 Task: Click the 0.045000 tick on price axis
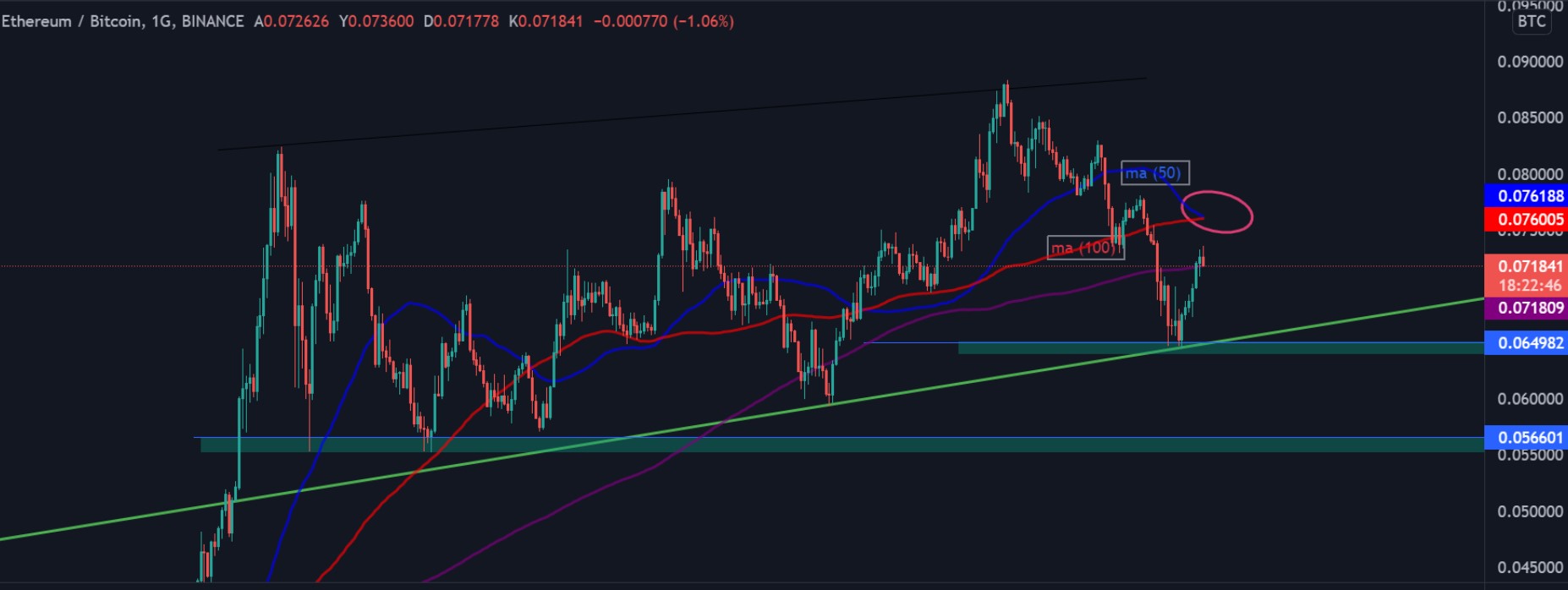click(1530, 567)
